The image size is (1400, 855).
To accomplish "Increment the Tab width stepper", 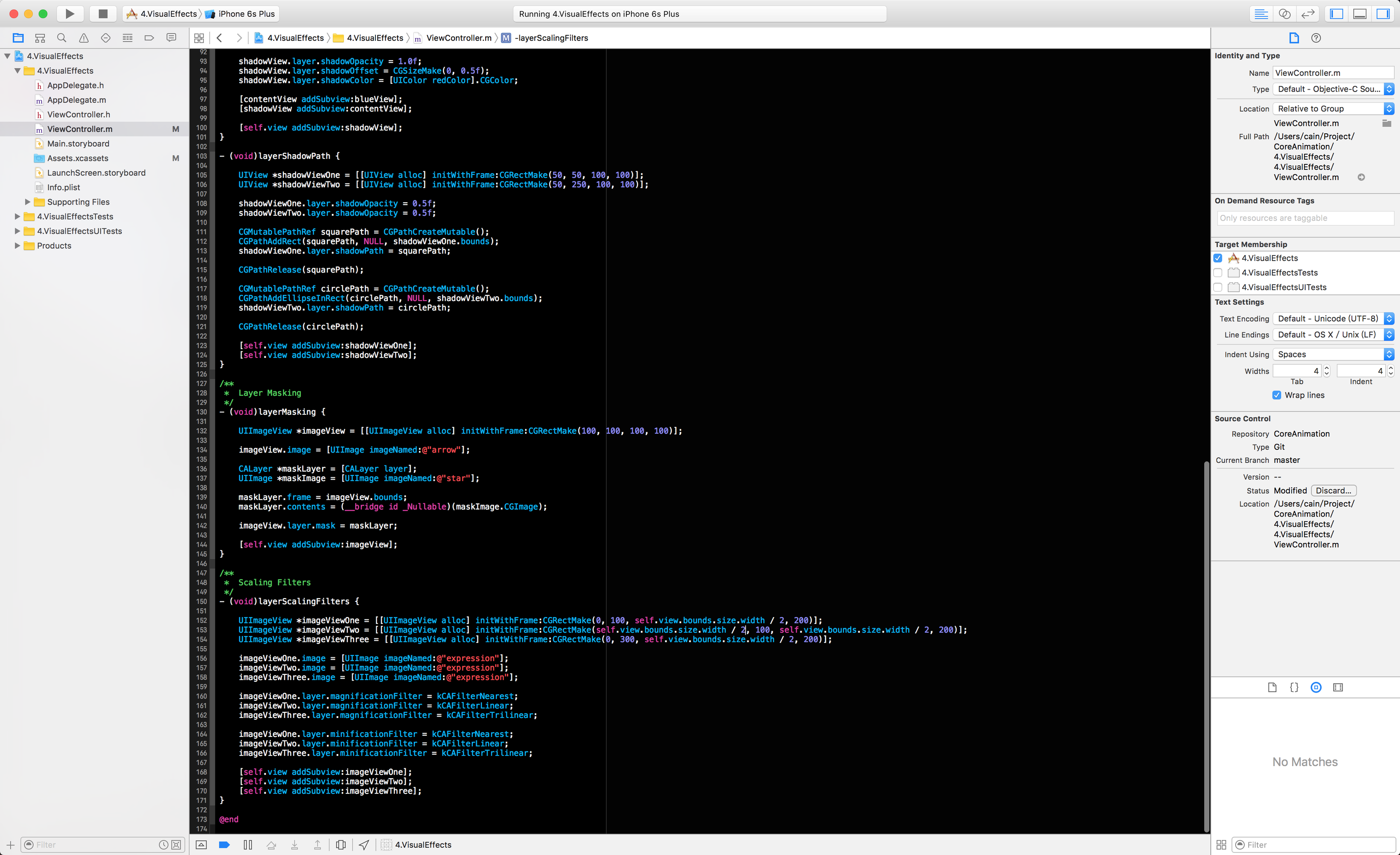I will [1327, 368].
